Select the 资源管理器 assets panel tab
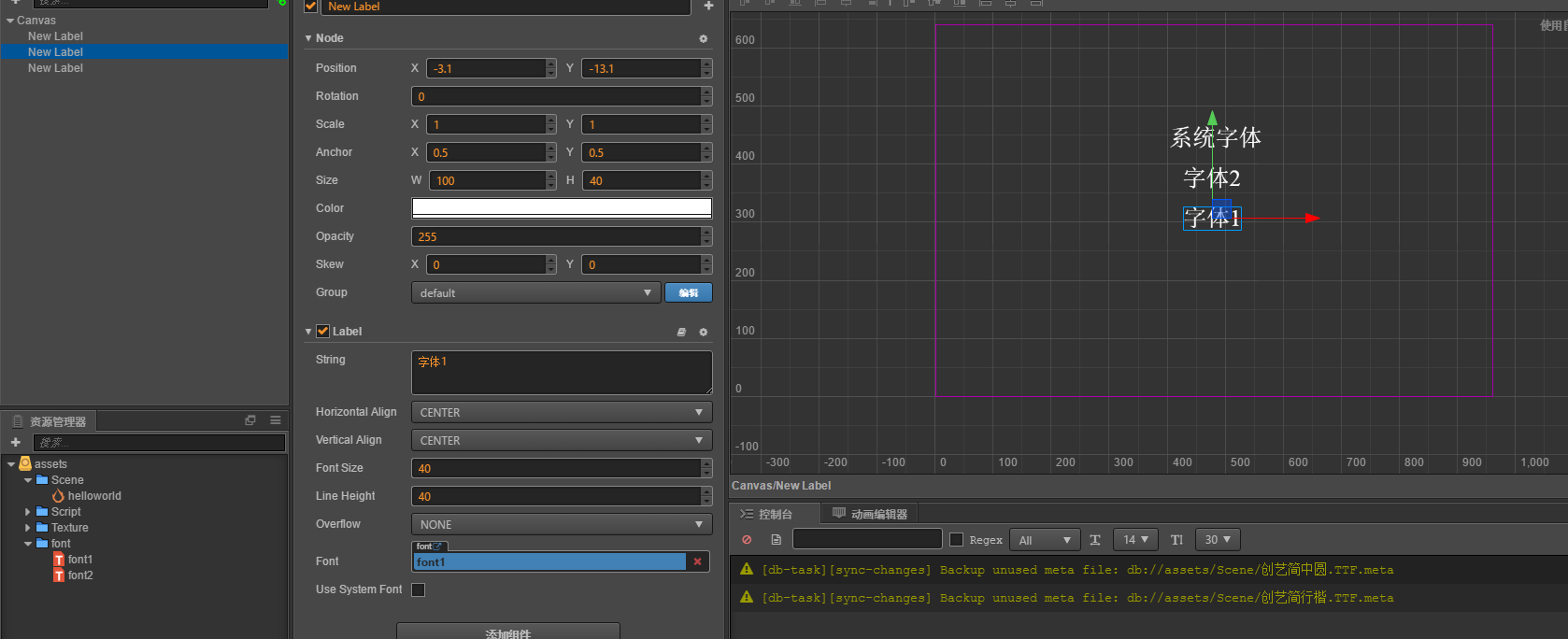 [x=49, y=421]
